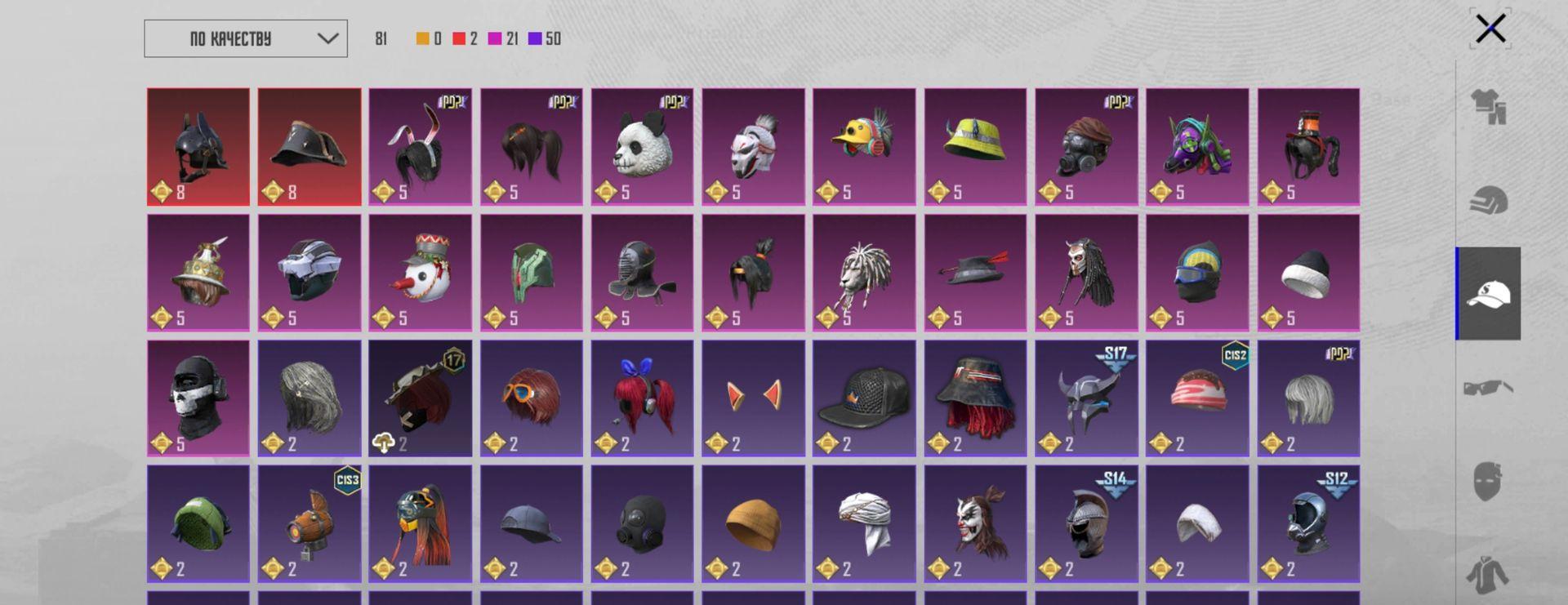Click the red quality count swatch
The height and width of the screenshot is (605, 1568).
click(x=459, y=38)
